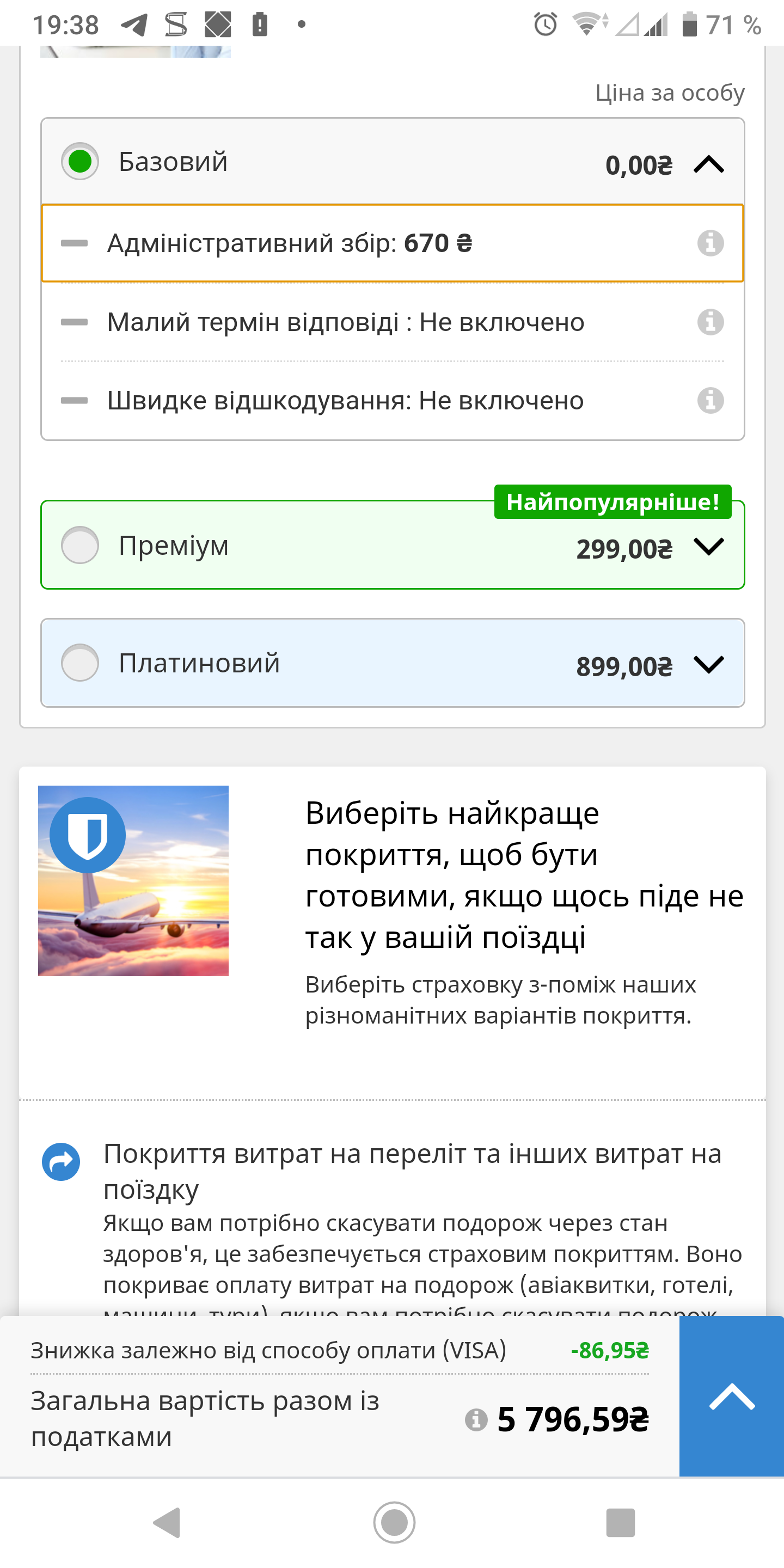Viewport: 784px width, 1568px height.
Task: Tap the blue forward-arrow coverage icon
Action: [x=61, y=1162]
